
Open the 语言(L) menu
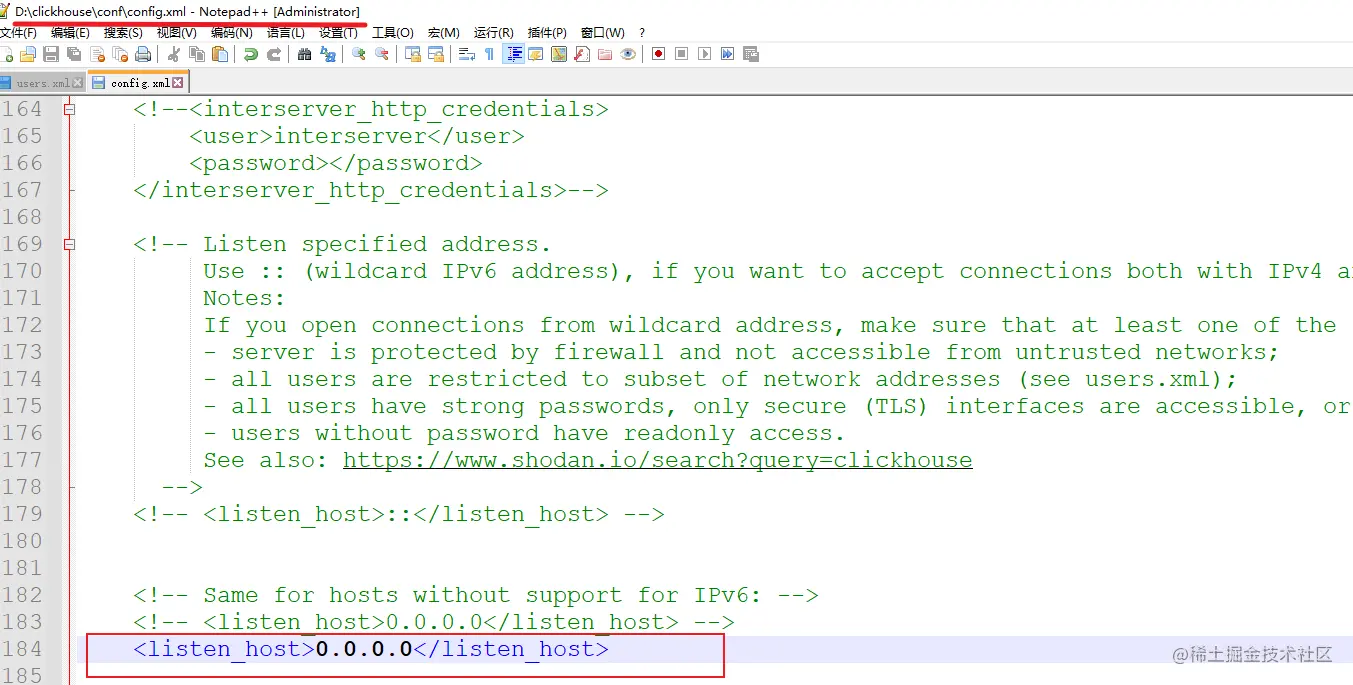286,33
